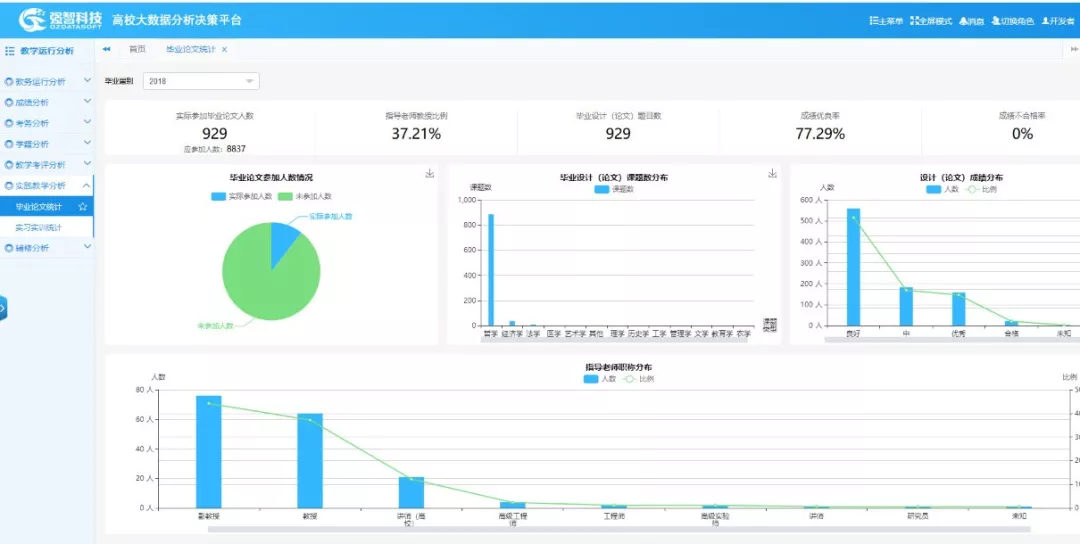This screenshot has width=1080, height=544.
Task: Open 实习实训统计 in the sidebar
Action: 38,228
